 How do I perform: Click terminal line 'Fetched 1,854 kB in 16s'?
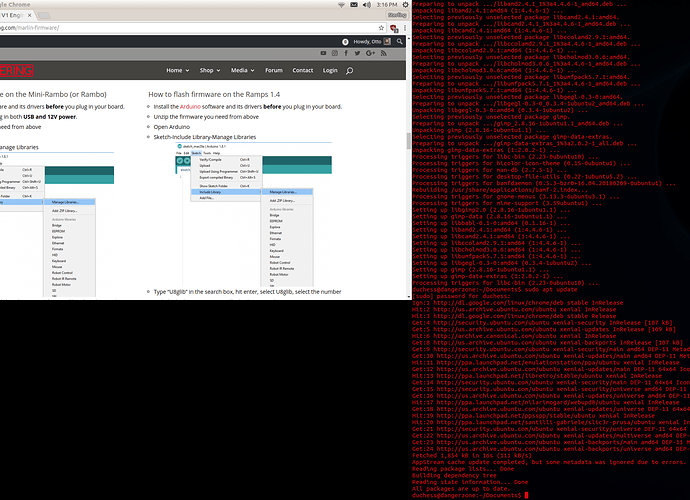pyautogui.click(x=472, y=456)
